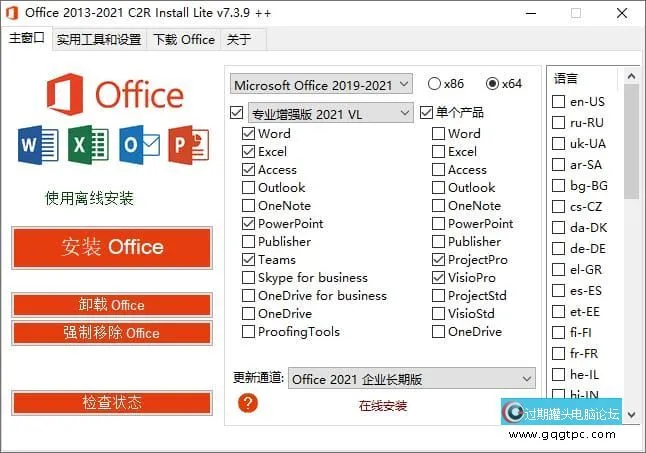Click the 安装 Office install button
The width and height of the screenshot is (646, 453).
coord(112,247)
